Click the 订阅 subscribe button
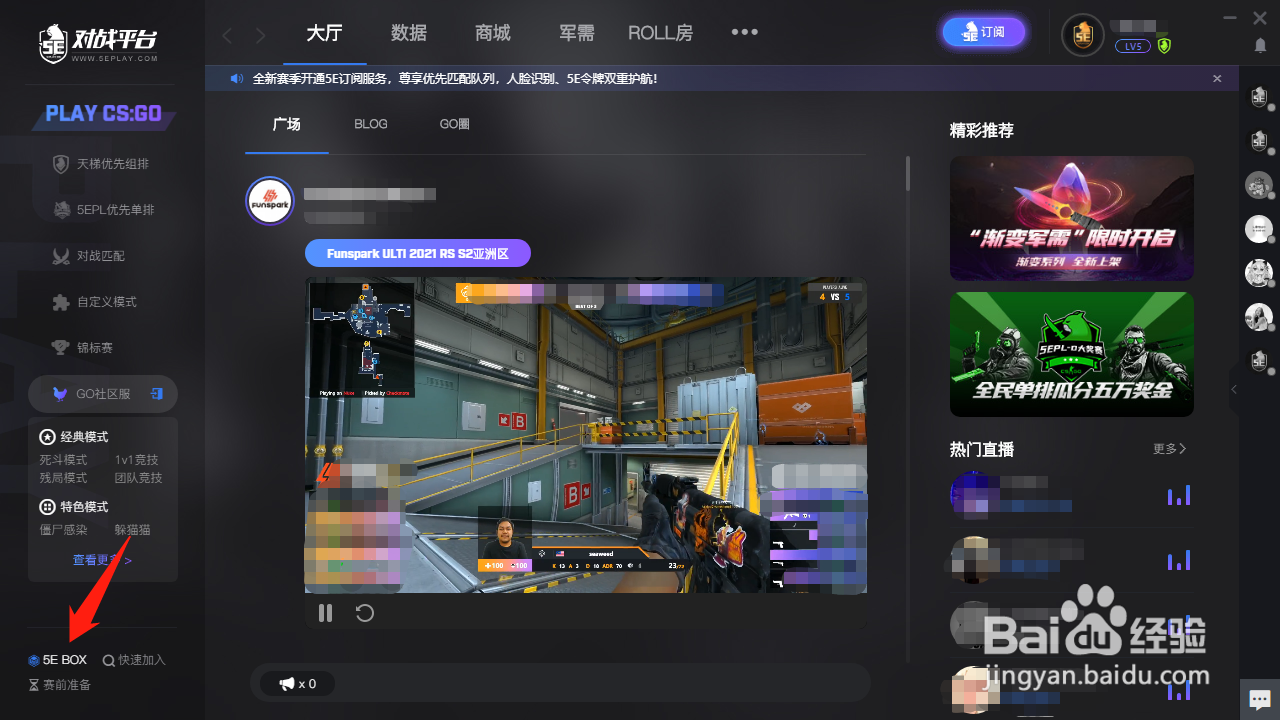The image size is (1280, 720). tap(983, 32)
